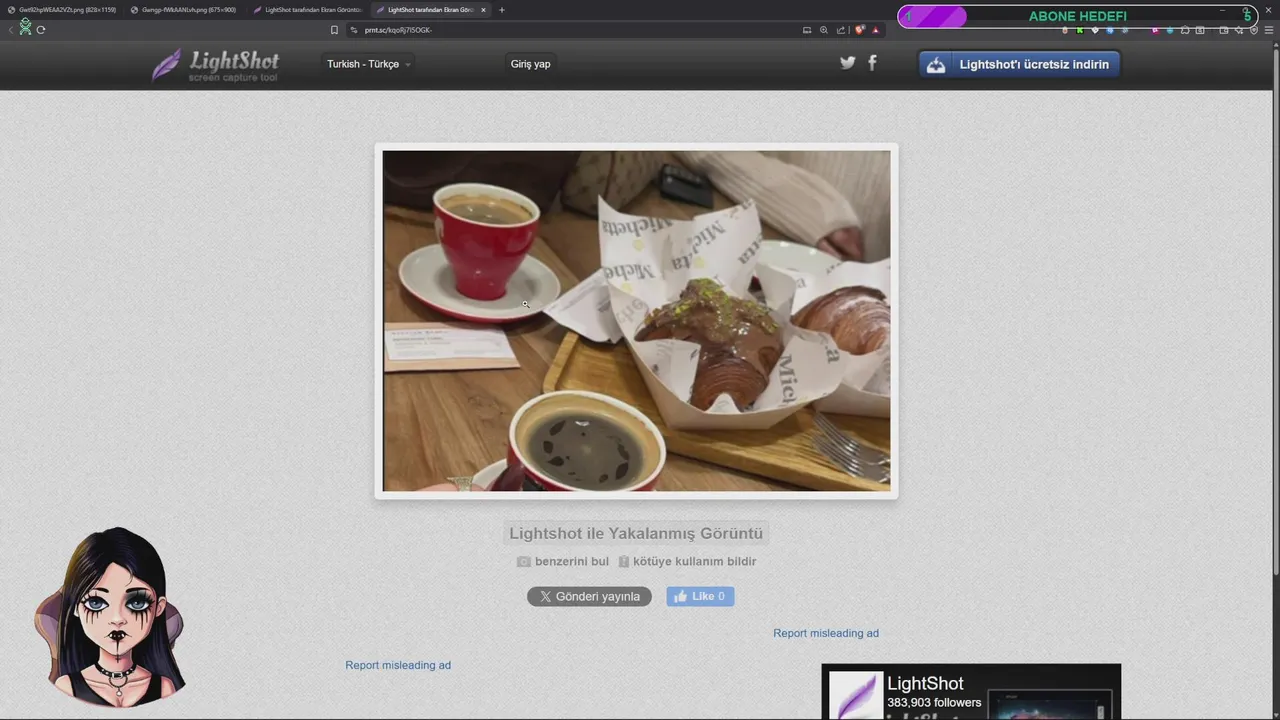Go back with the browser back arrow

[x=11, y=30]
